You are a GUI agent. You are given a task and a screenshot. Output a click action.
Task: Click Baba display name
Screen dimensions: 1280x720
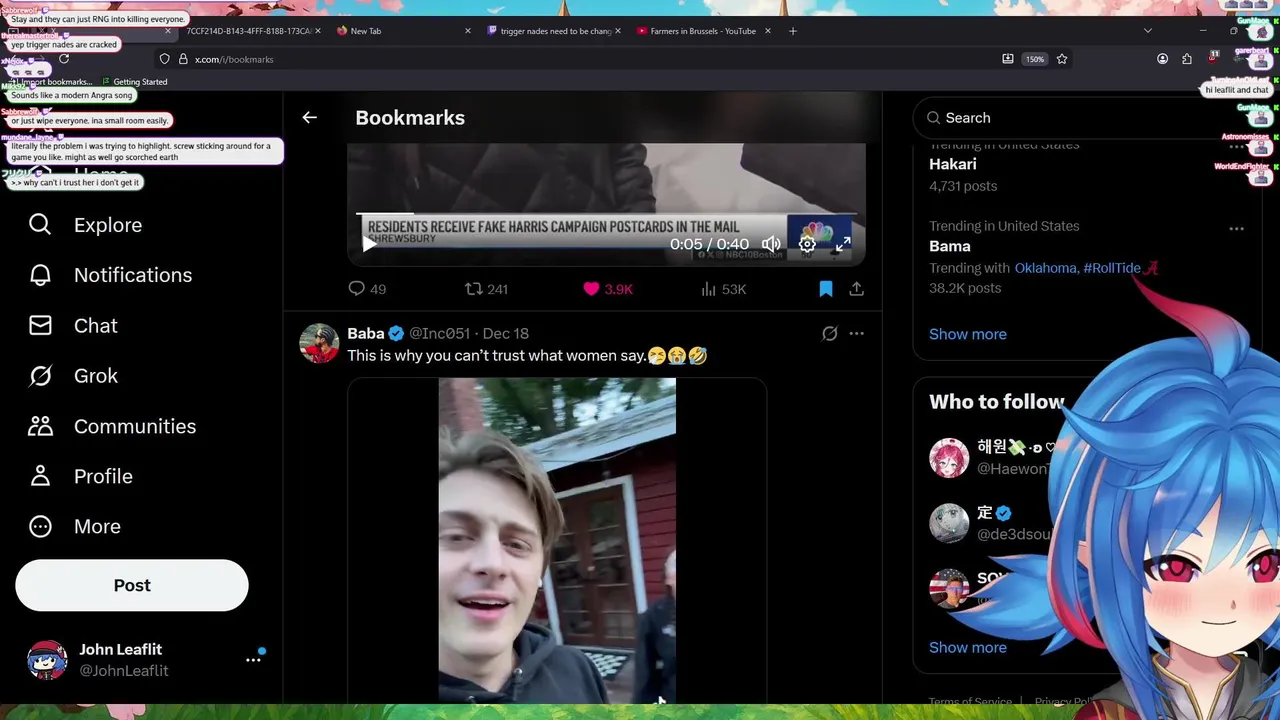pos(366,333)
